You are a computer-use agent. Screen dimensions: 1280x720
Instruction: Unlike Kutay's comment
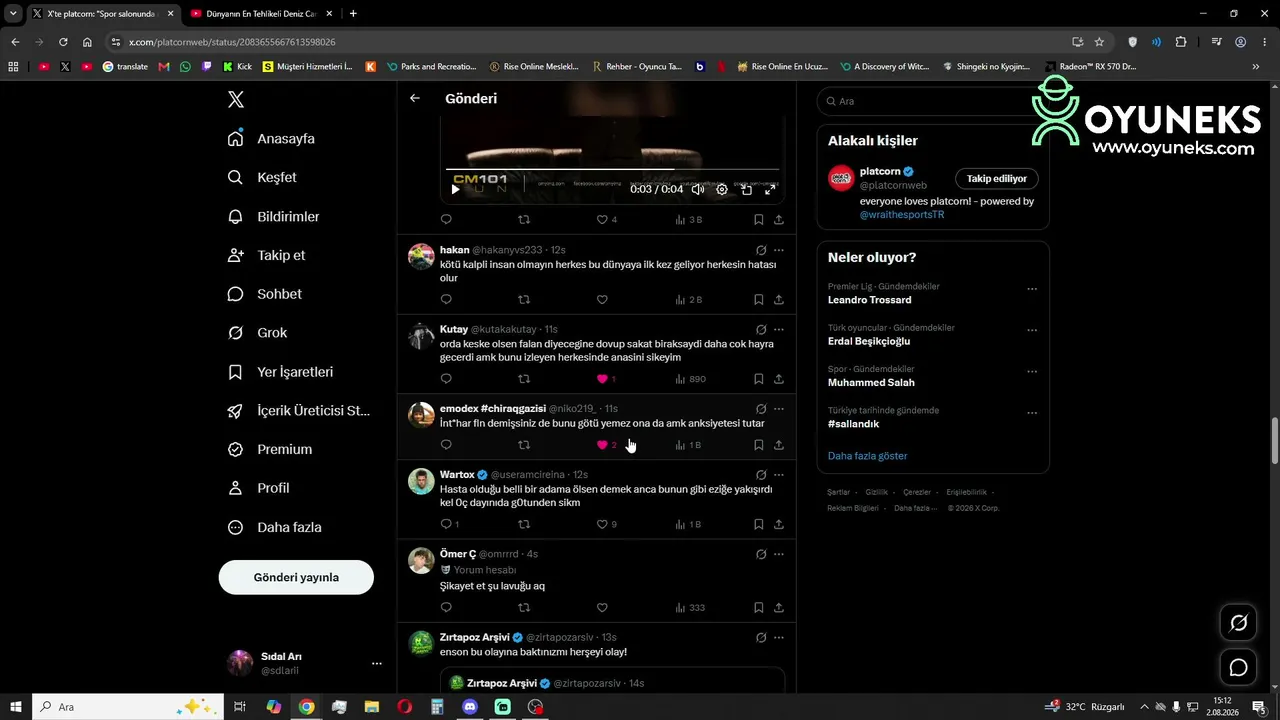pyautogui.click(x=602, y=379)
